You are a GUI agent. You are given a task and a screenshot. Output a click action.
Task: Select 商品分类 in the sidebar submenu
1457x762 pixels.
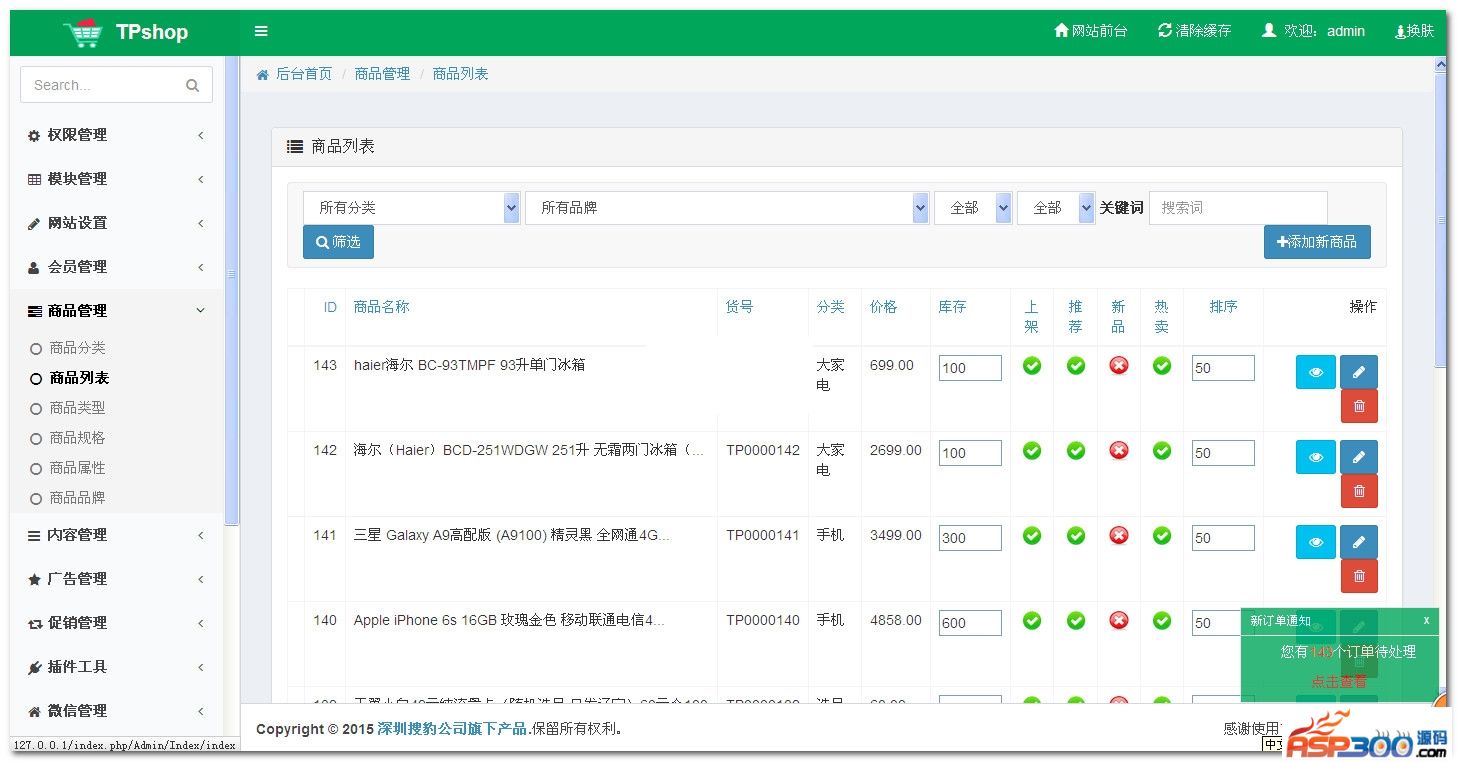(x=77, y=348)
